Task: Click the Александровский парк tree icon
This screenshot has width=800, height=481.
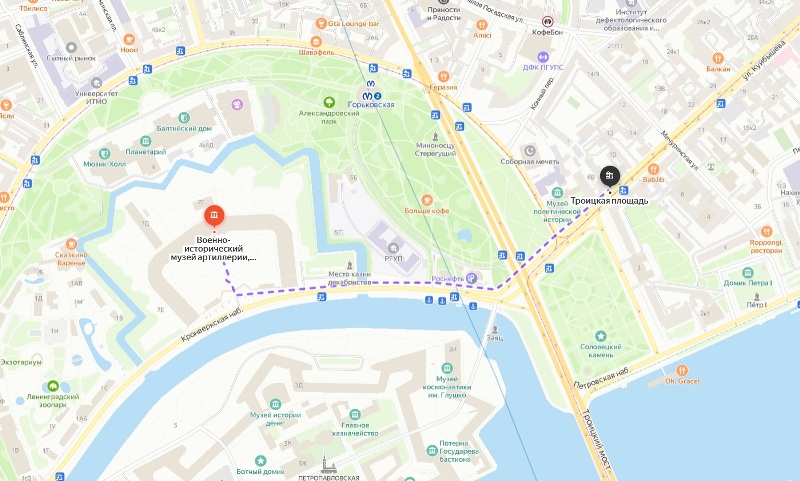Action: (x=329, y=102)
